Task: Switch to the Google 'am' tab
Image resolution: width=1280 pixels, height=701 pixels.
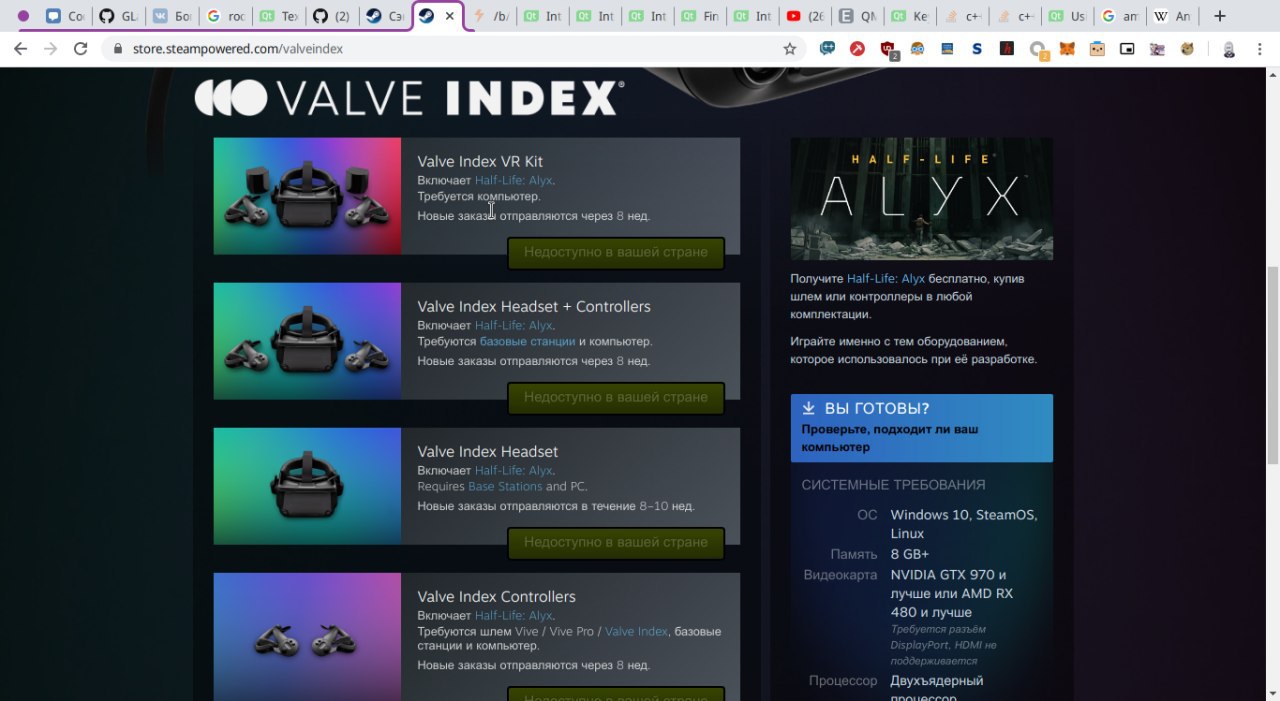Action: pos(1119,16)
